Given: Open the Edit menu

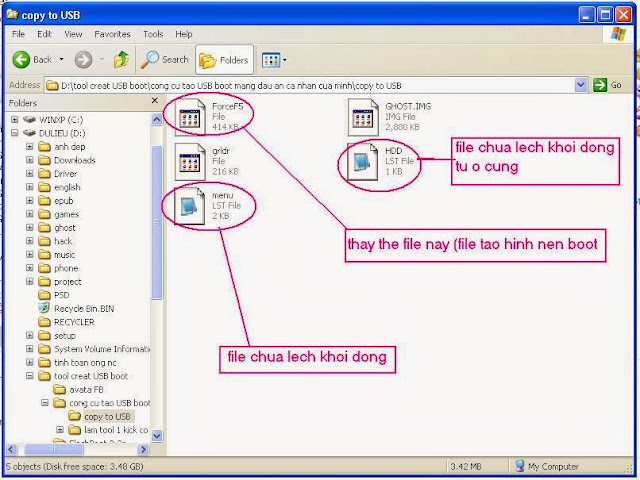Looking at the screenshot, I should [44, 34].
